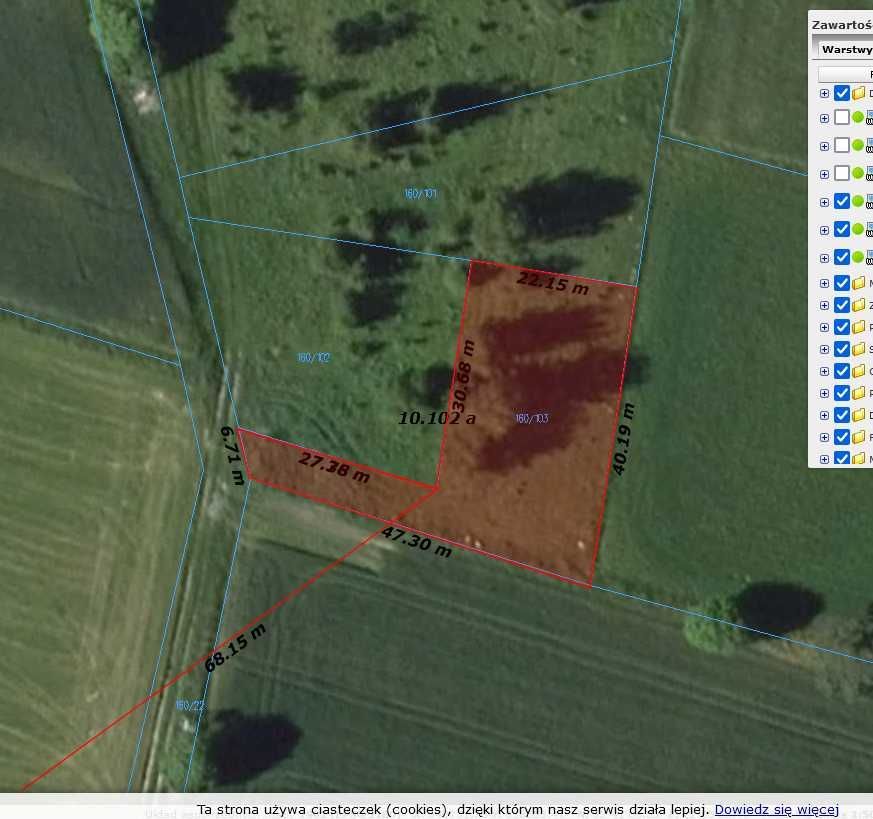Click the Zawartość panel title

click(x=841, y=25)
